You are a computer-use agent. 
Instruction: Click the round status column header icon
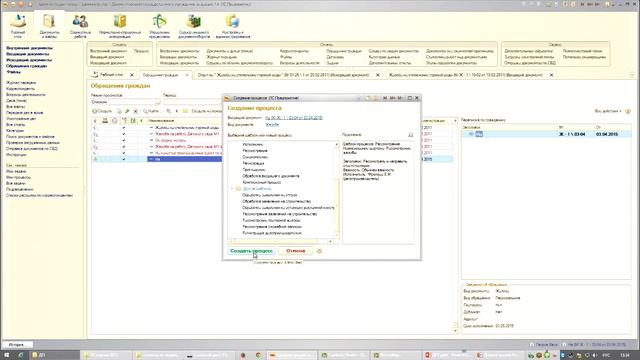click(115, 121)
